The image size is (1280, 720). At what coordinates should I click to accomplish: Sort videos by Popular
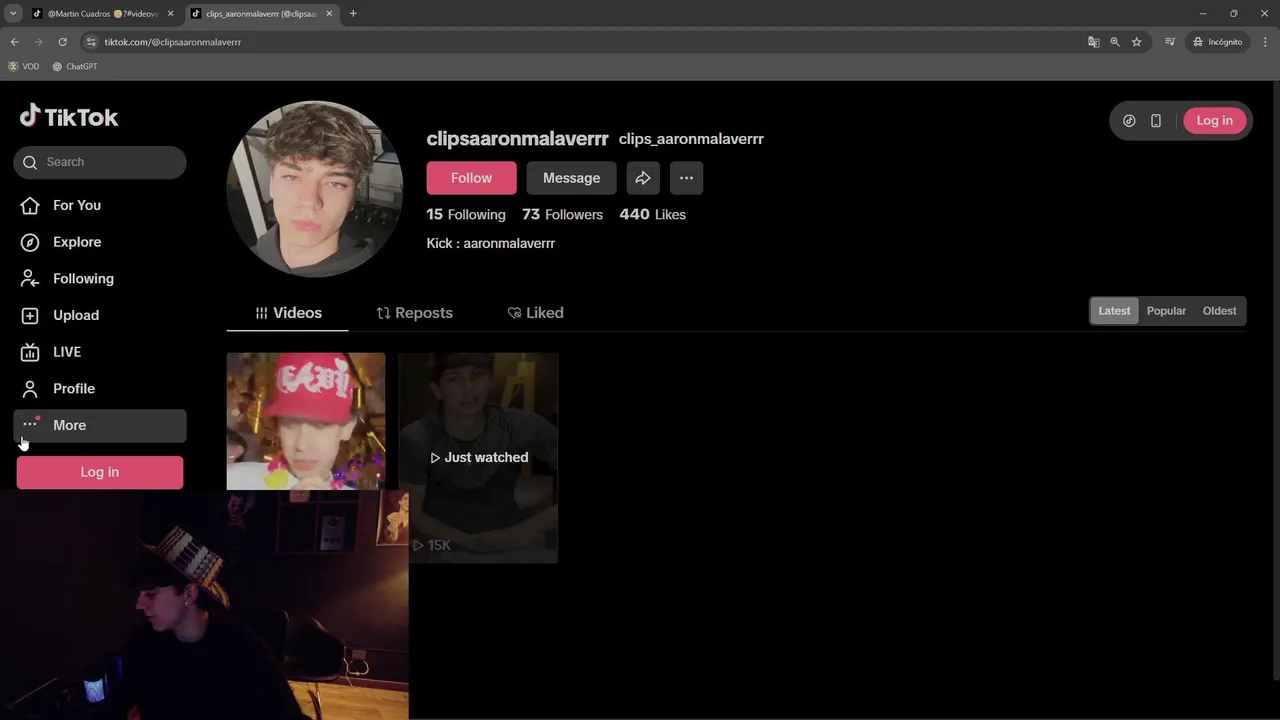coord(1166,311)
